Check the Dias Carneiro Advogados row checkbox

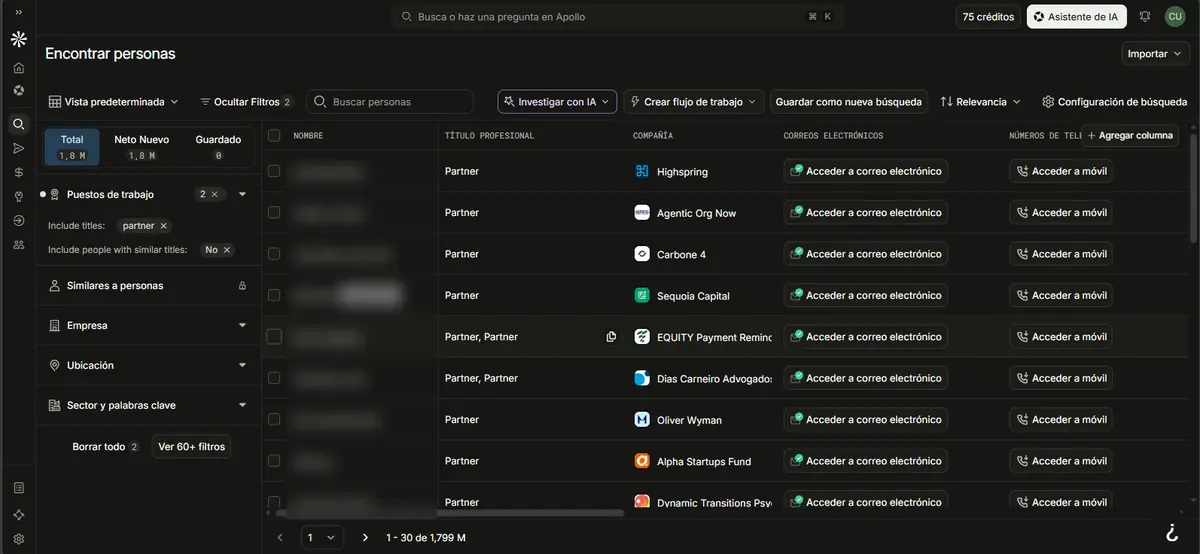[274, 378]
